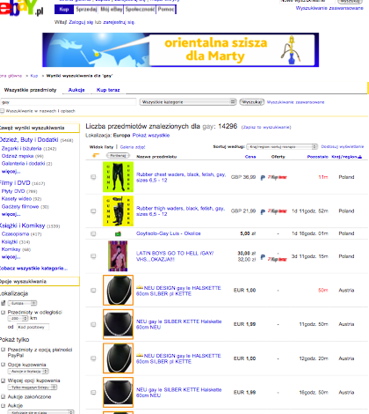Open the Pomoc tab
The height and width of the screenshot is (414, 369).
point(166,9)
